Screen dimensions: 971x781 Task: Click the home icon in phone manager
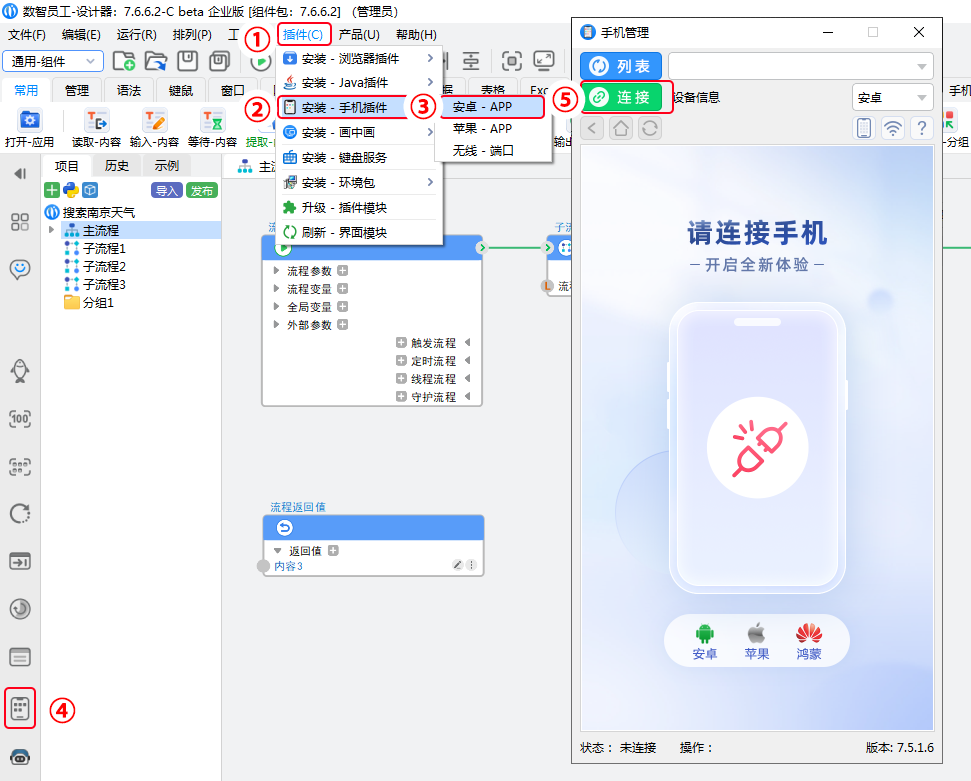point(621,128)
